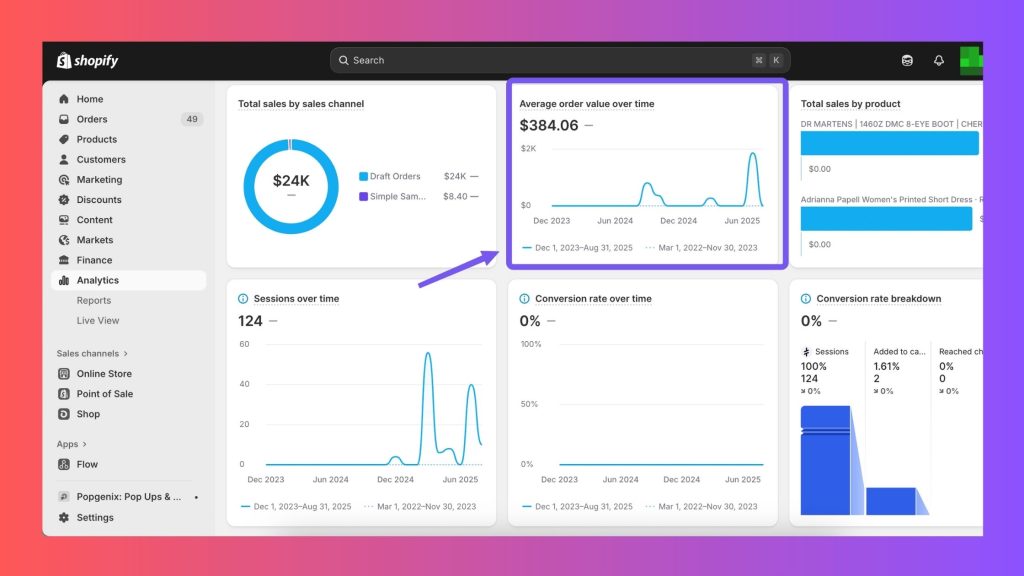
Task: Open Sessions over time report
Action: tap(296, 298)
